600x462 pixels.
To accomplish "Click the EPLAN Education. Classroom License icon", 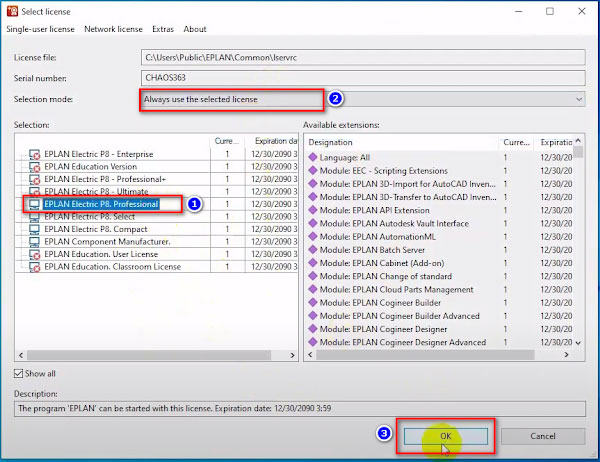I will 35,266.
